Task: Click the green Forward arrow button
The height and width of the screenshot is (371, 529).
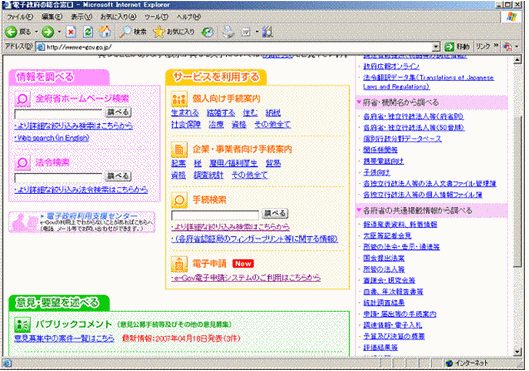Action: [48, 32]
